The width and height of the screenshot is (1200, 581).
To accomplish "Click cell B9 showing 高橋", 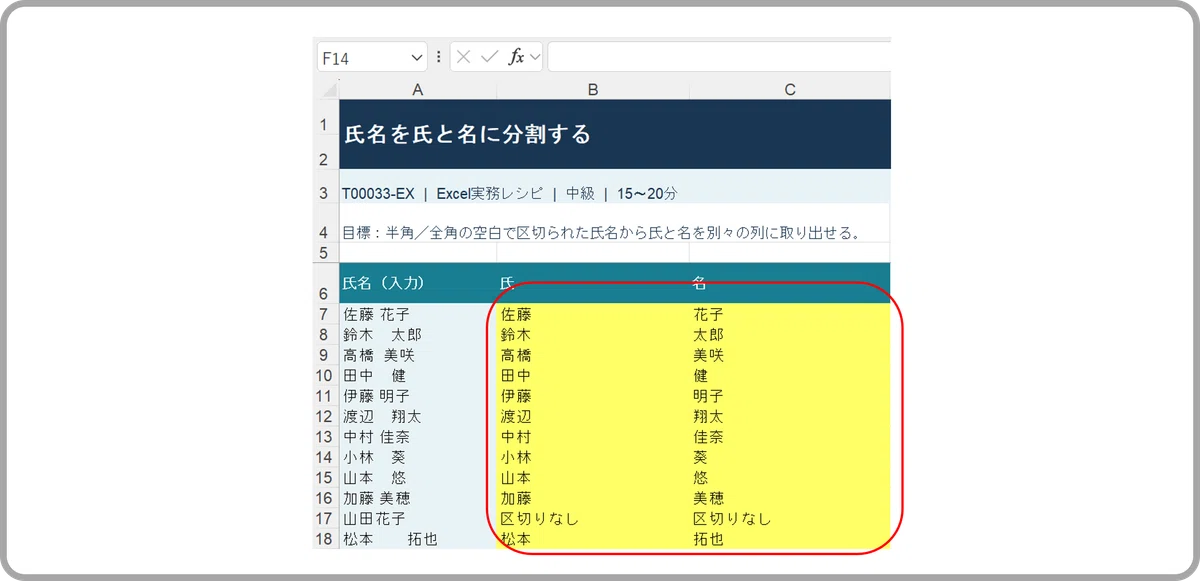I will point(593,355).
